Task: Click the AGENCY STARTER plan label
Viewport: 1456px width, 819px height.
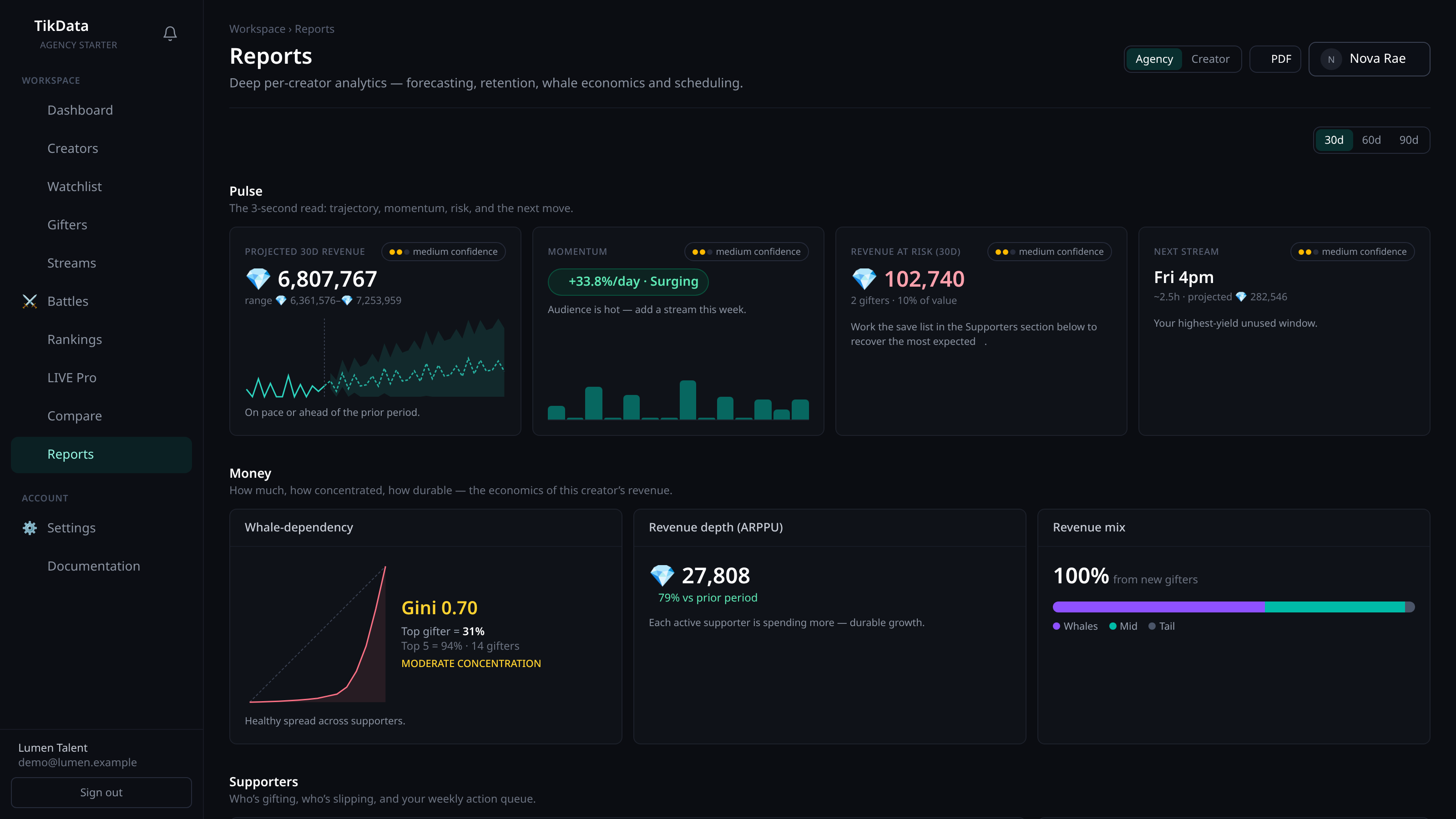Action: [78, 45]
